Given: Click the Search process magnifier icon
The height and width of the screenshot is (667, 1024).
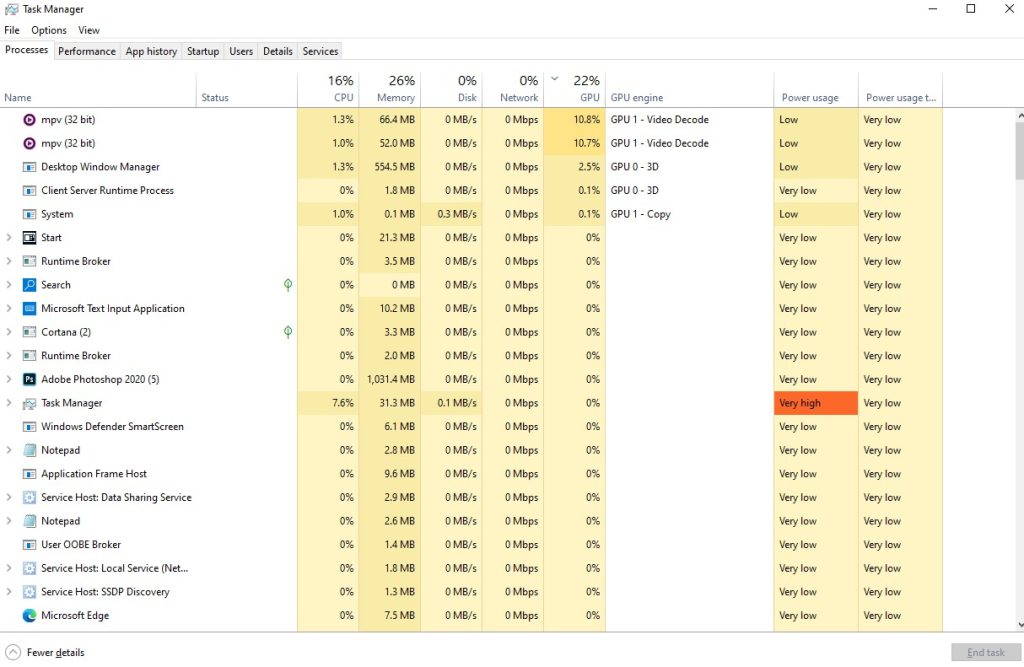Looking at the screenshot, I should [29, 285].
